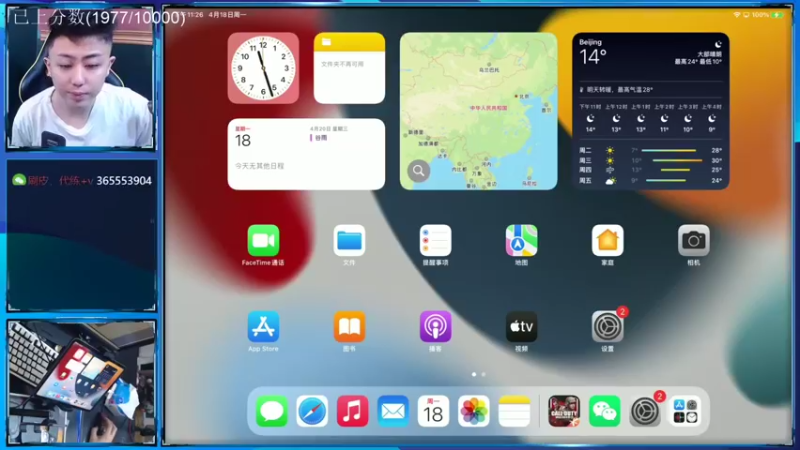Open the Podcasts app icon
800x450 pixels.
coord(435,327)
